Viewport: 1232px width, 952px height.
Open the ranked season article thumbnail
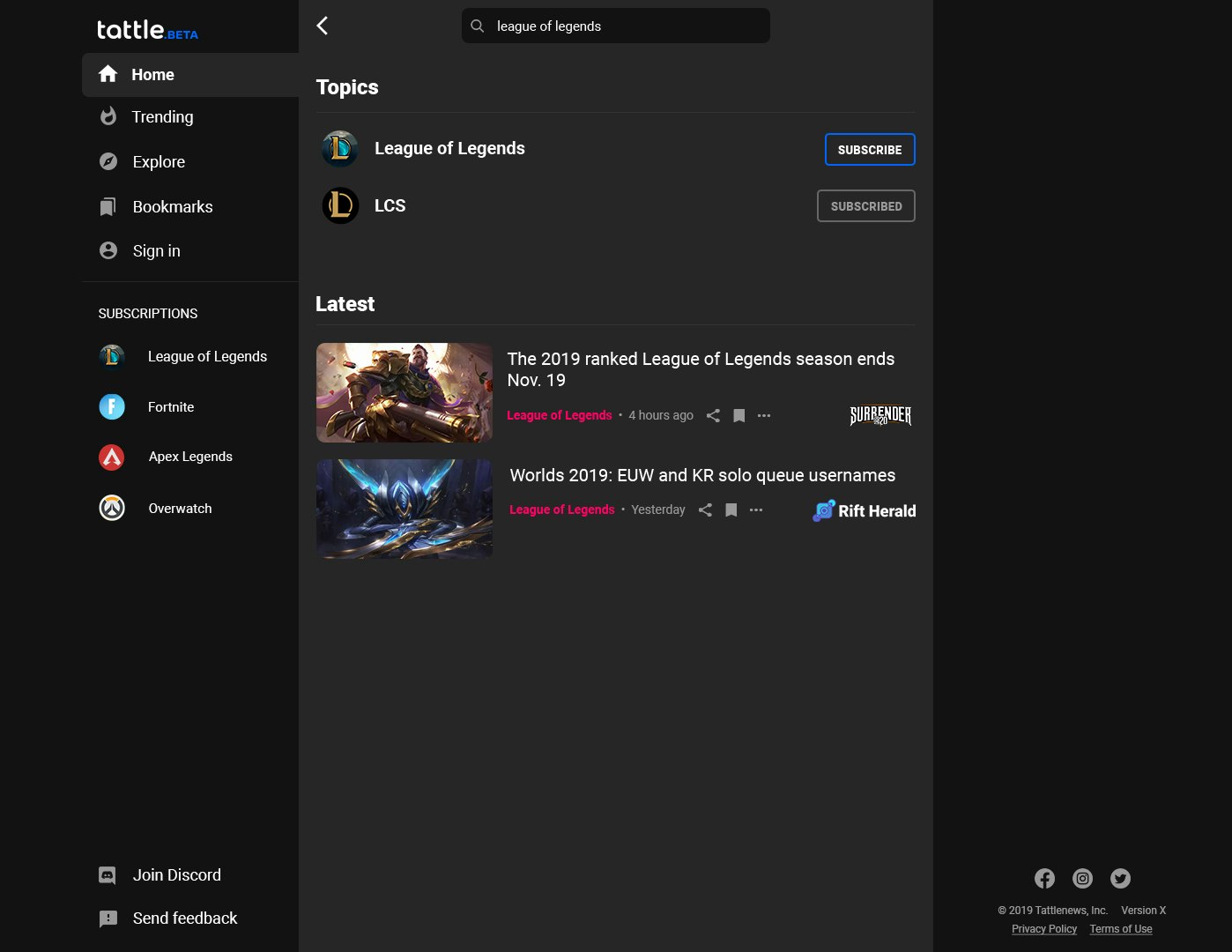click(x=404, y=392)
